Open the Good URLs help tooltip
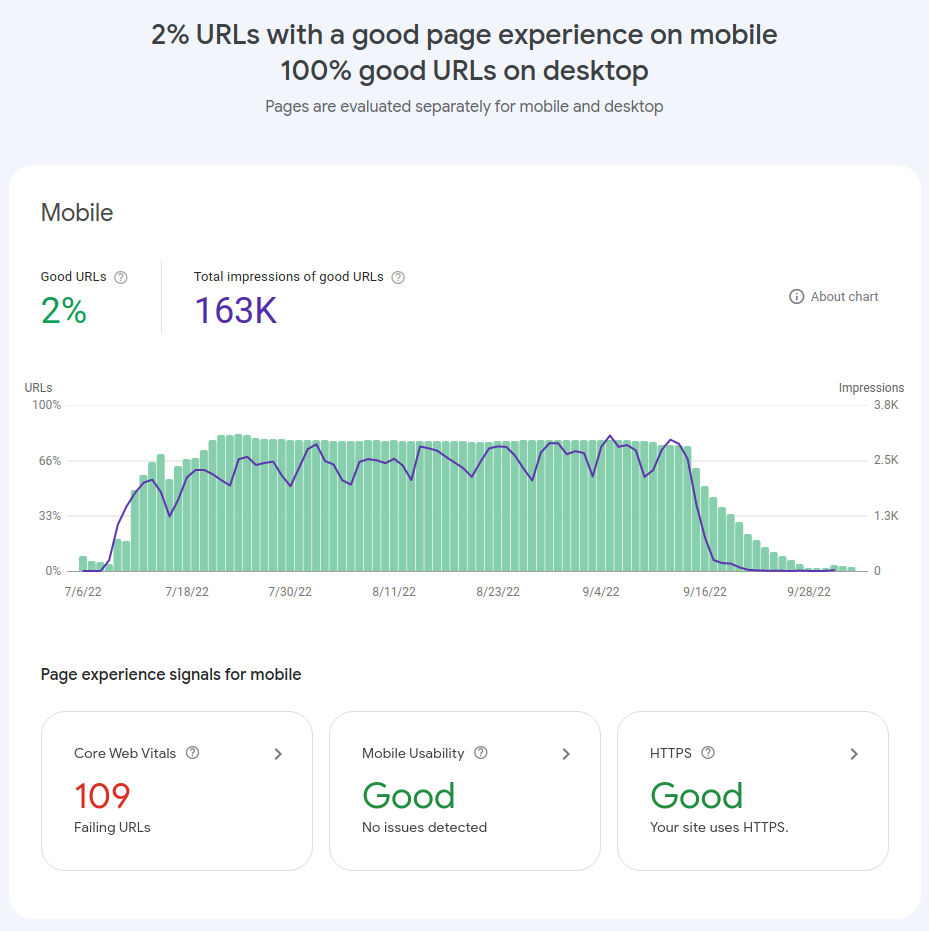Screen dimensions: 929x931 point(121,276)
